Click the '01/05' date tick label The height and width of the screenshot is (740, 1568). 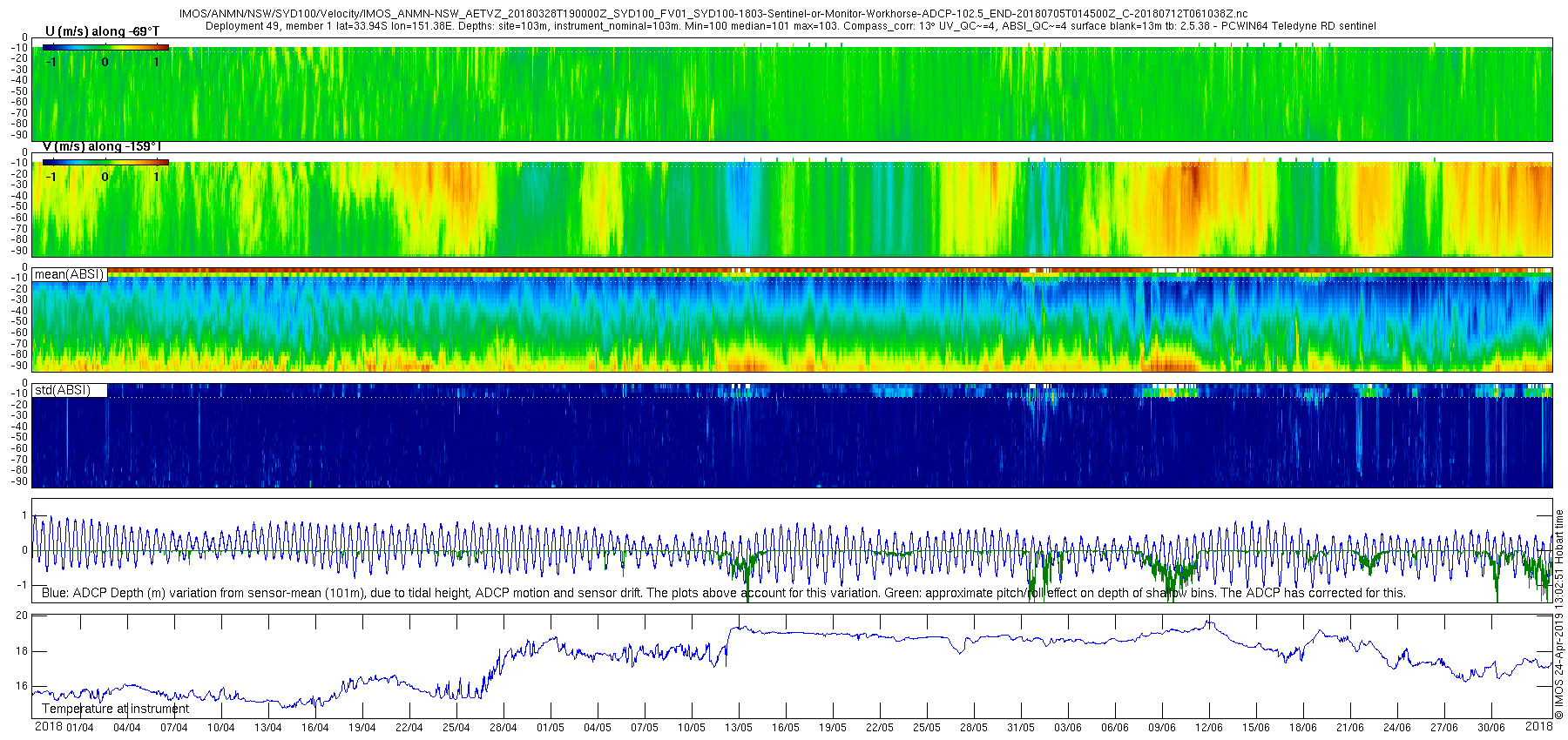[551, 728]
